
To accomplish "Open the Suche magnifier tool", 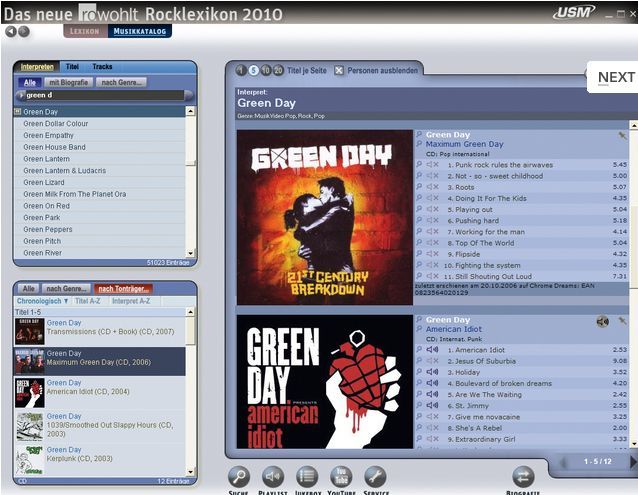I will (x=239, y=476).
